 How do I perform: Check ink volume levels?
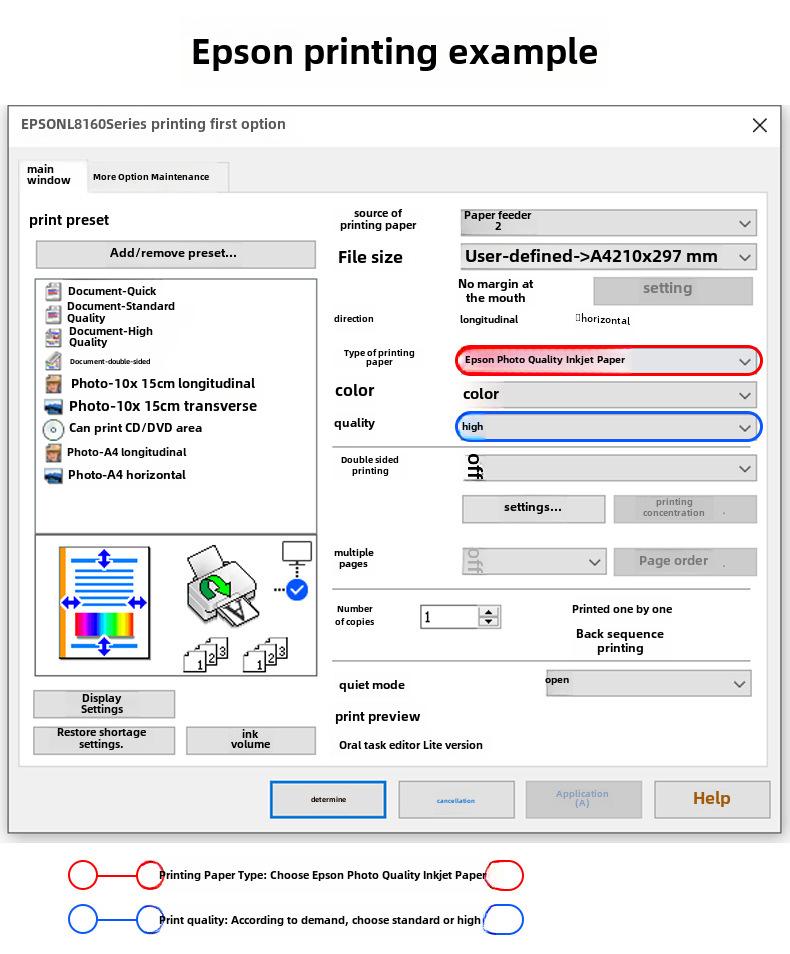[x=251, y=740]
